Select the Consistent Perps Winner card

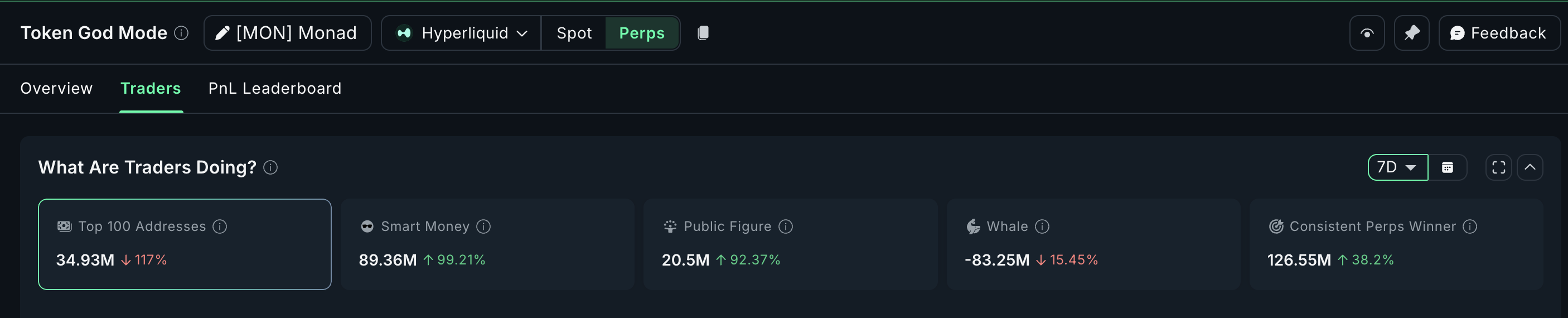click(1396, 244)
